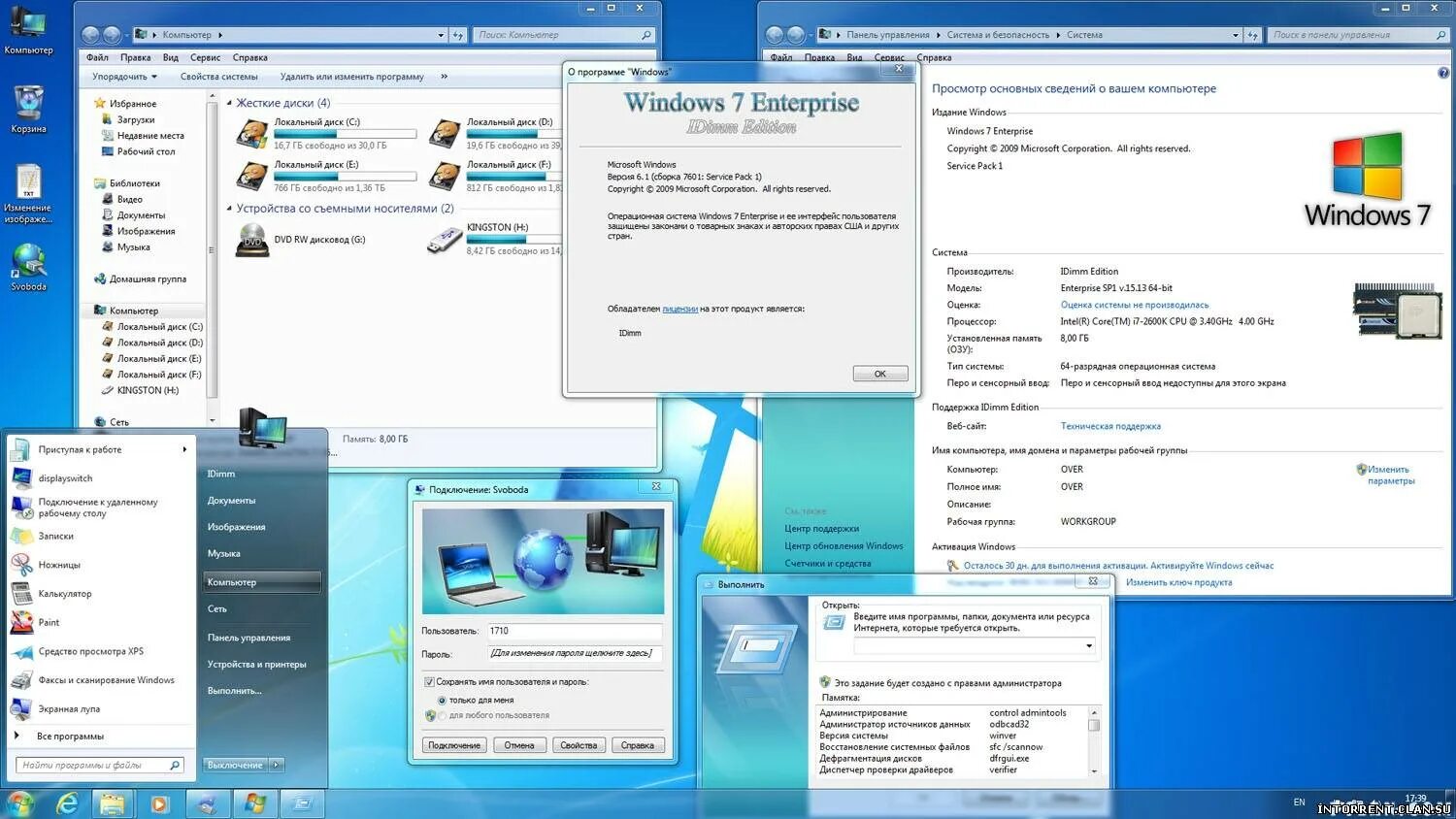Open the Компьютер desktop icon
Image resolution: width=1456 pixels, height=819 pixels.
click(x=28, y=30)
